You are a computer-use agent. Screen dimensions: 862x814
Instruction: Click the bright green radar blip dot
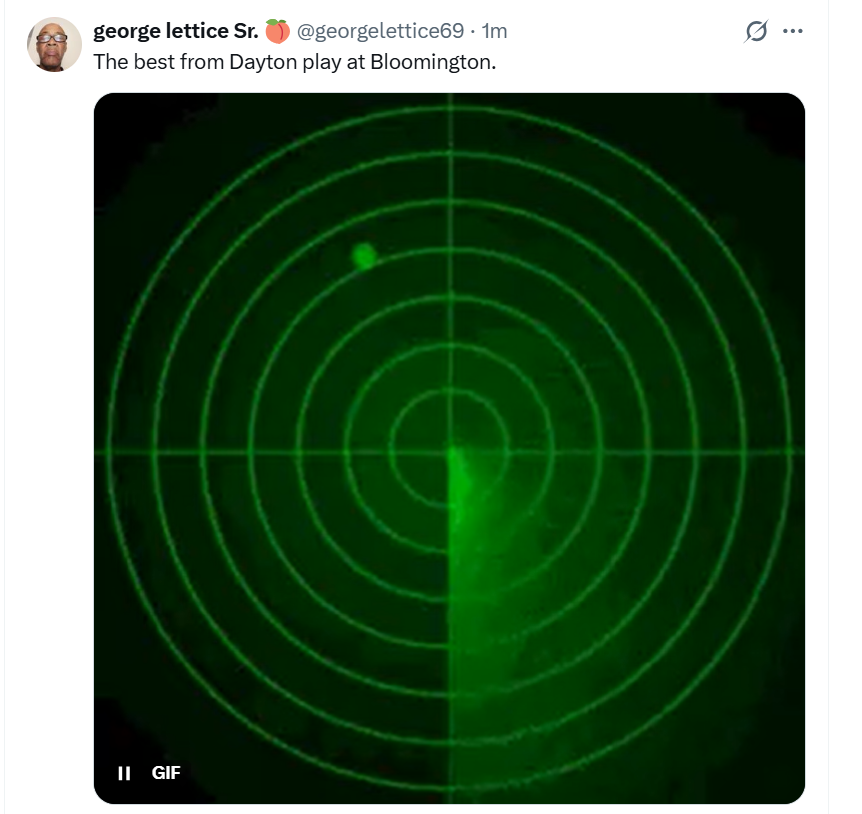(x=364, y=257)
